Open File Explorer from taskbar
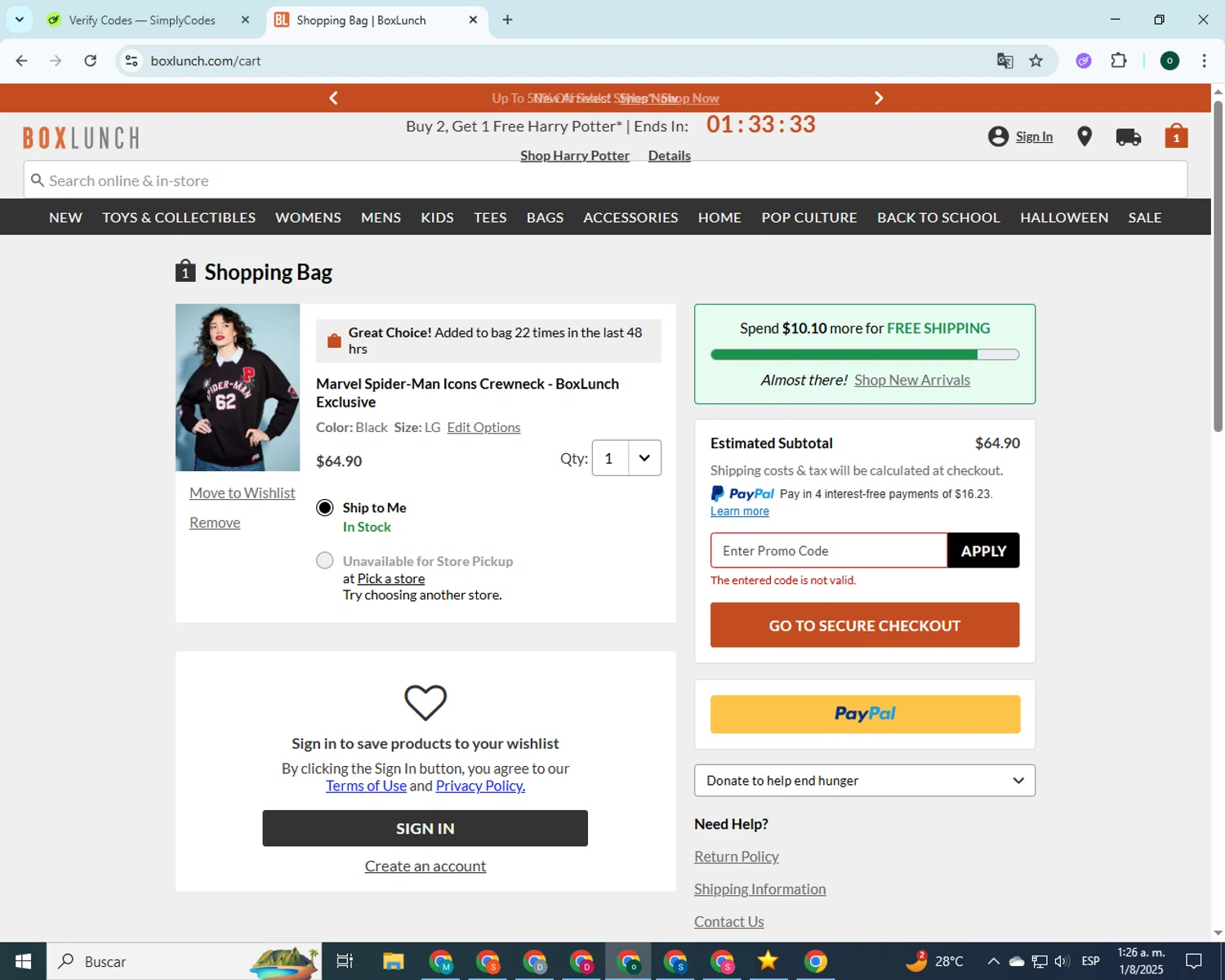1225x980 pixels. coord(394,961)
